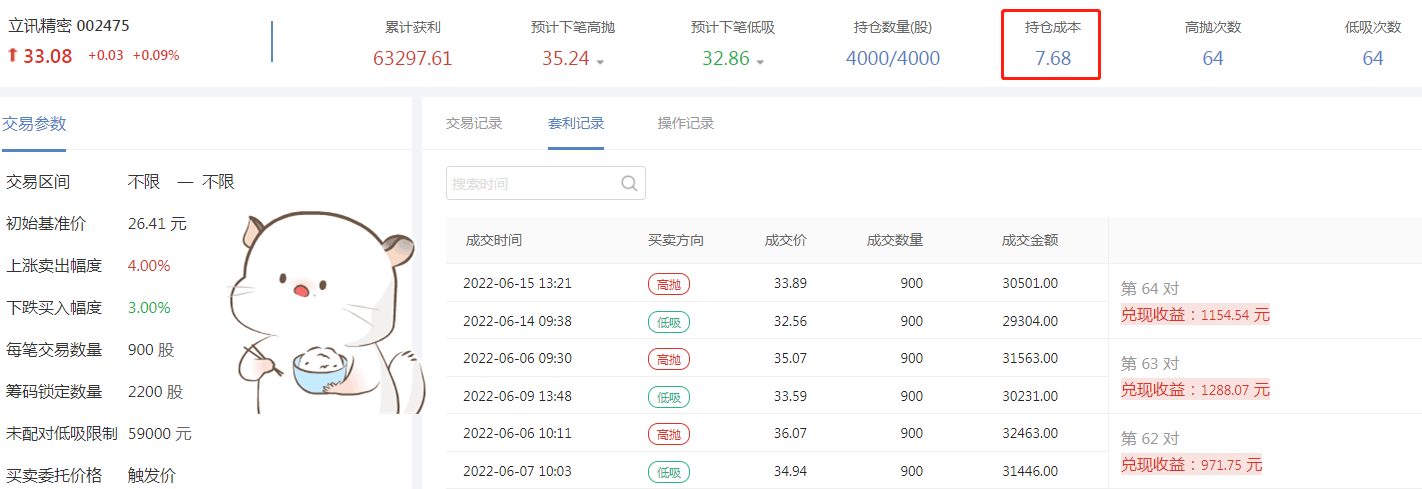The width and height of the screenshot is (1422, 489).
Task: Click the 上涨卖出幅度 value 4.00%
Action: click(x=149, y=266)
